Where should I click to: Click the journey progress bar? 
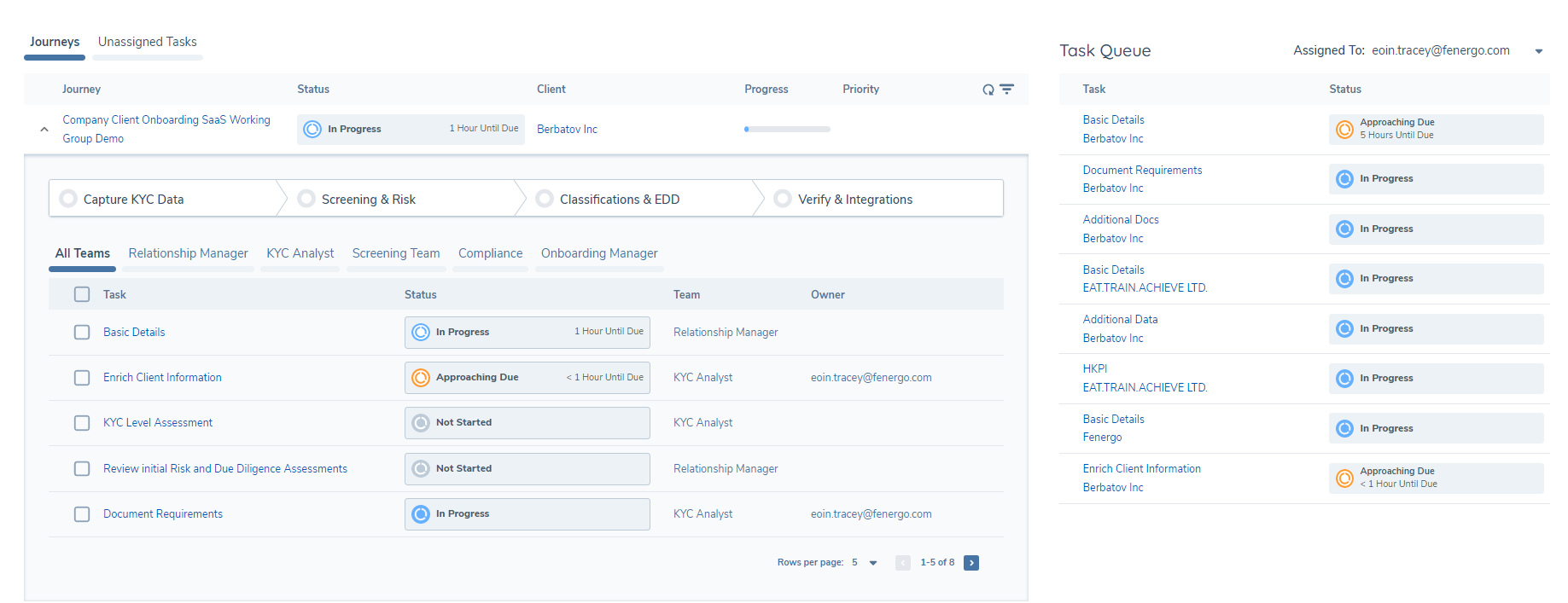[787, 130]
